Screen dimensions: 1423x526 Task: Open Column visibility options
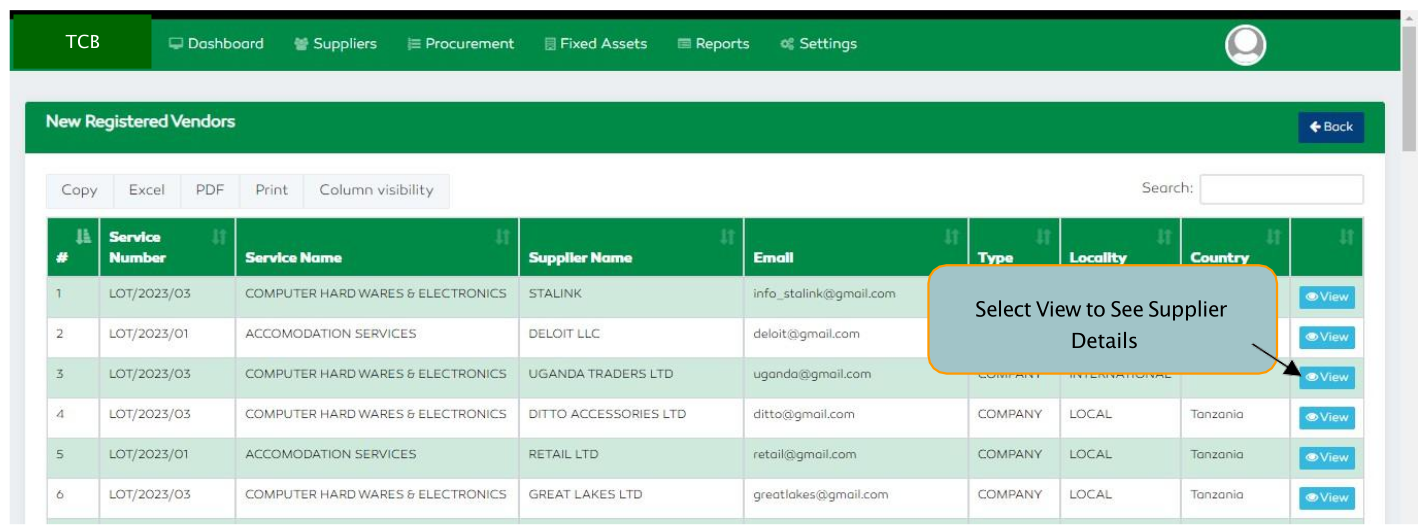(x=376, y=190)
